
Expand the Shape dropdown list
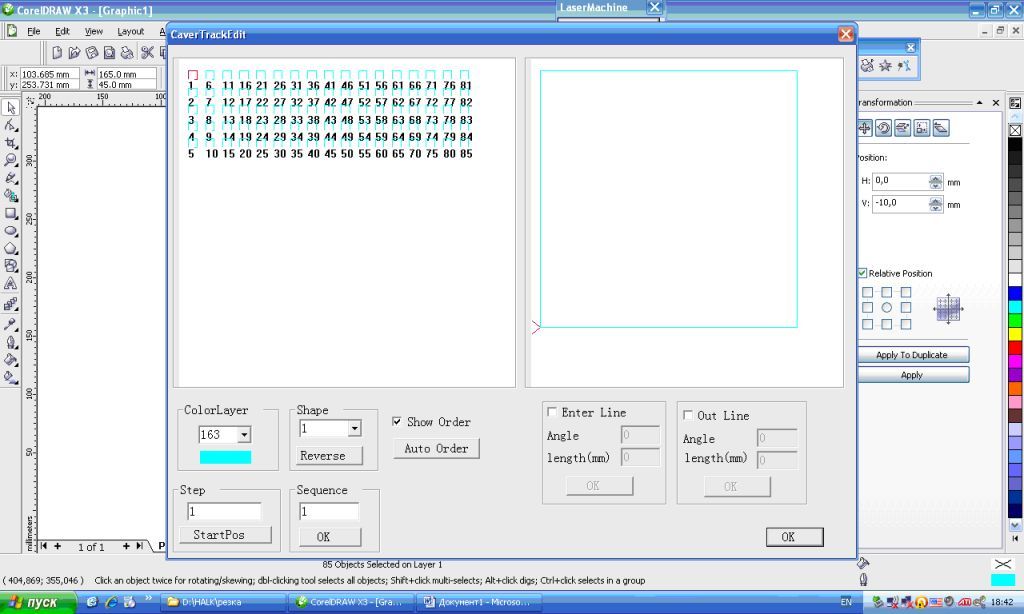coord(354,429)
